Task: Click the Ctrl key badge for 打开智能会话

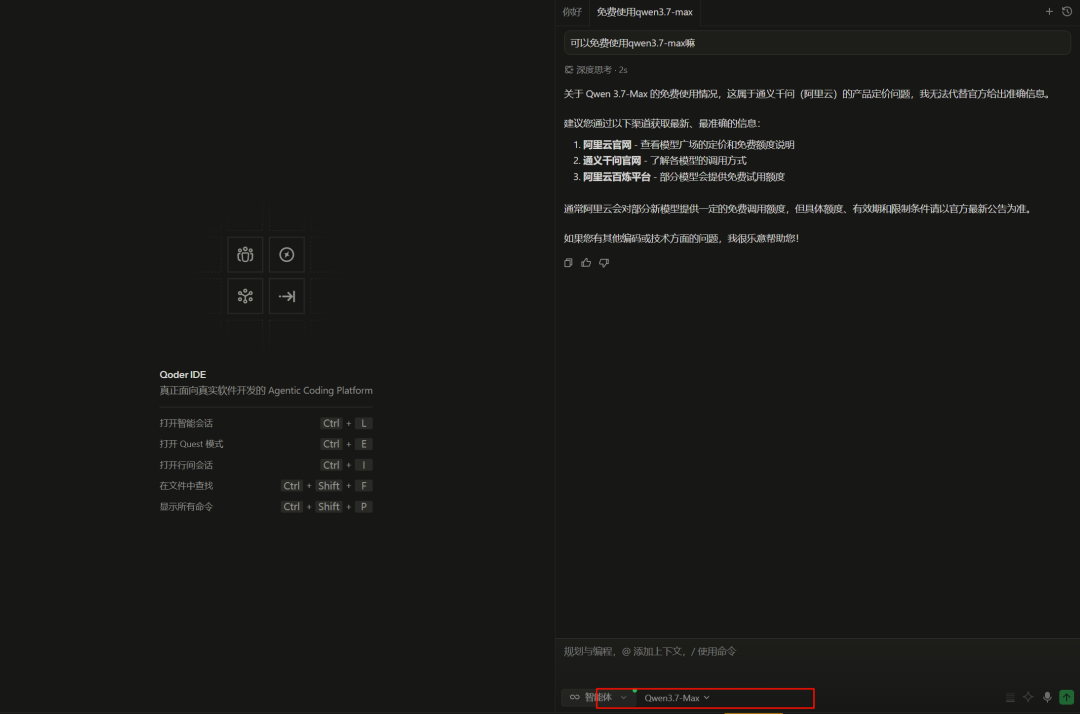Action: (x=331, y=423)
